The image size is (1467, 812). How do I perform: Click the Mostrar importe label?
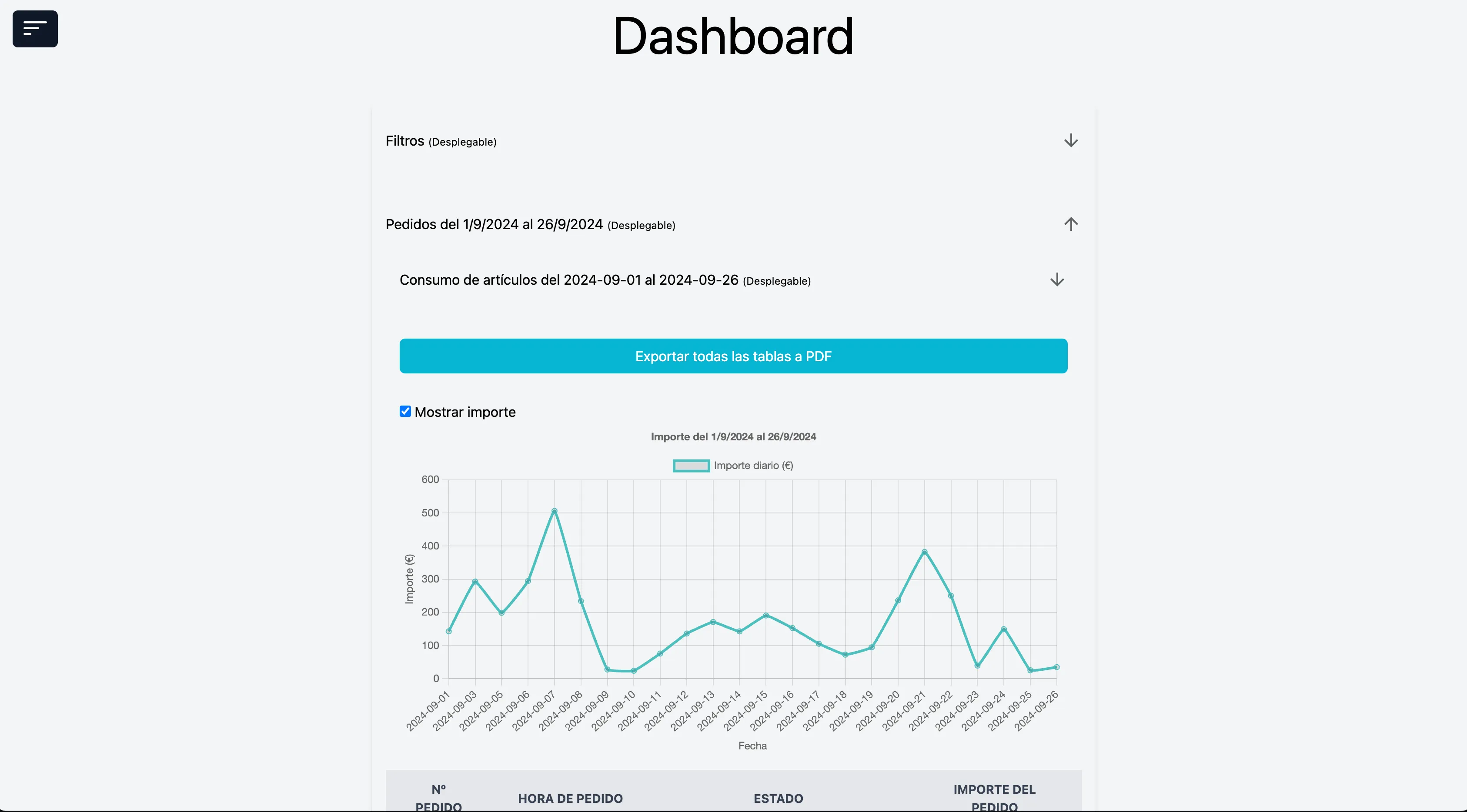pyautogui.click(x=464, y=412)
